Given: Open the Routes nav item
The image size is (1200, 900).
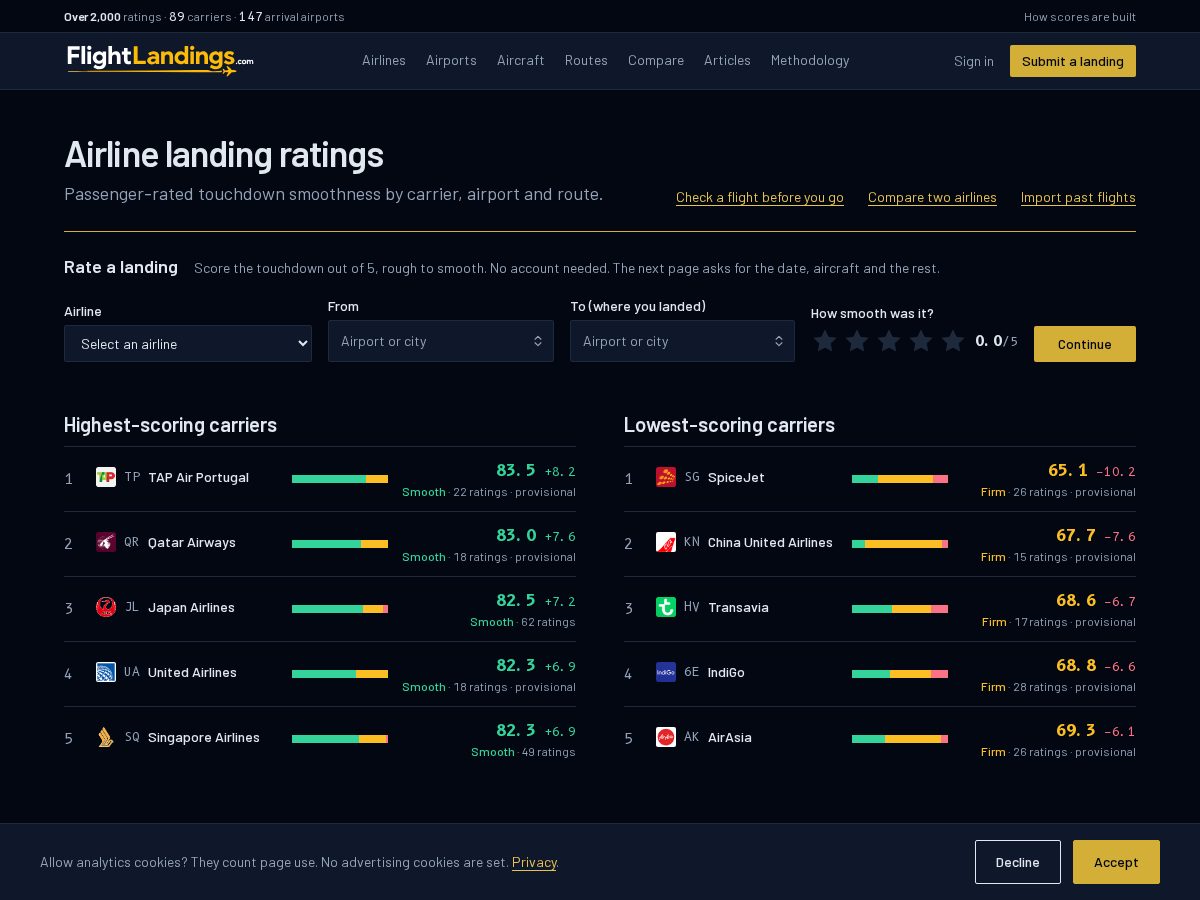Looking at the screenshot, I should (586, 61).
